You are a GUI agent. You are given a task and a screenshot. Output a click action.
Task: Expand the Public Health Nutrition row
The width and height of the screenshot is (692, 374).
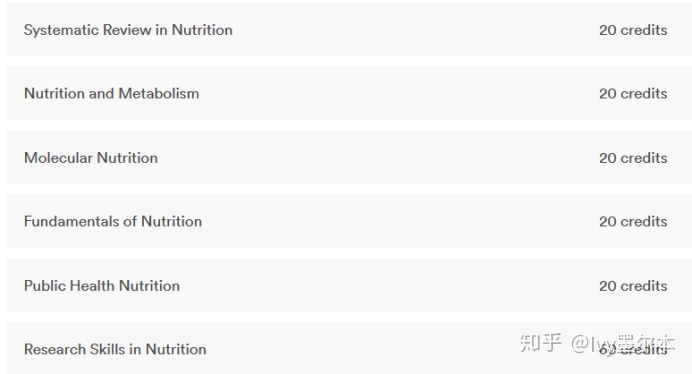click(349, 285)
